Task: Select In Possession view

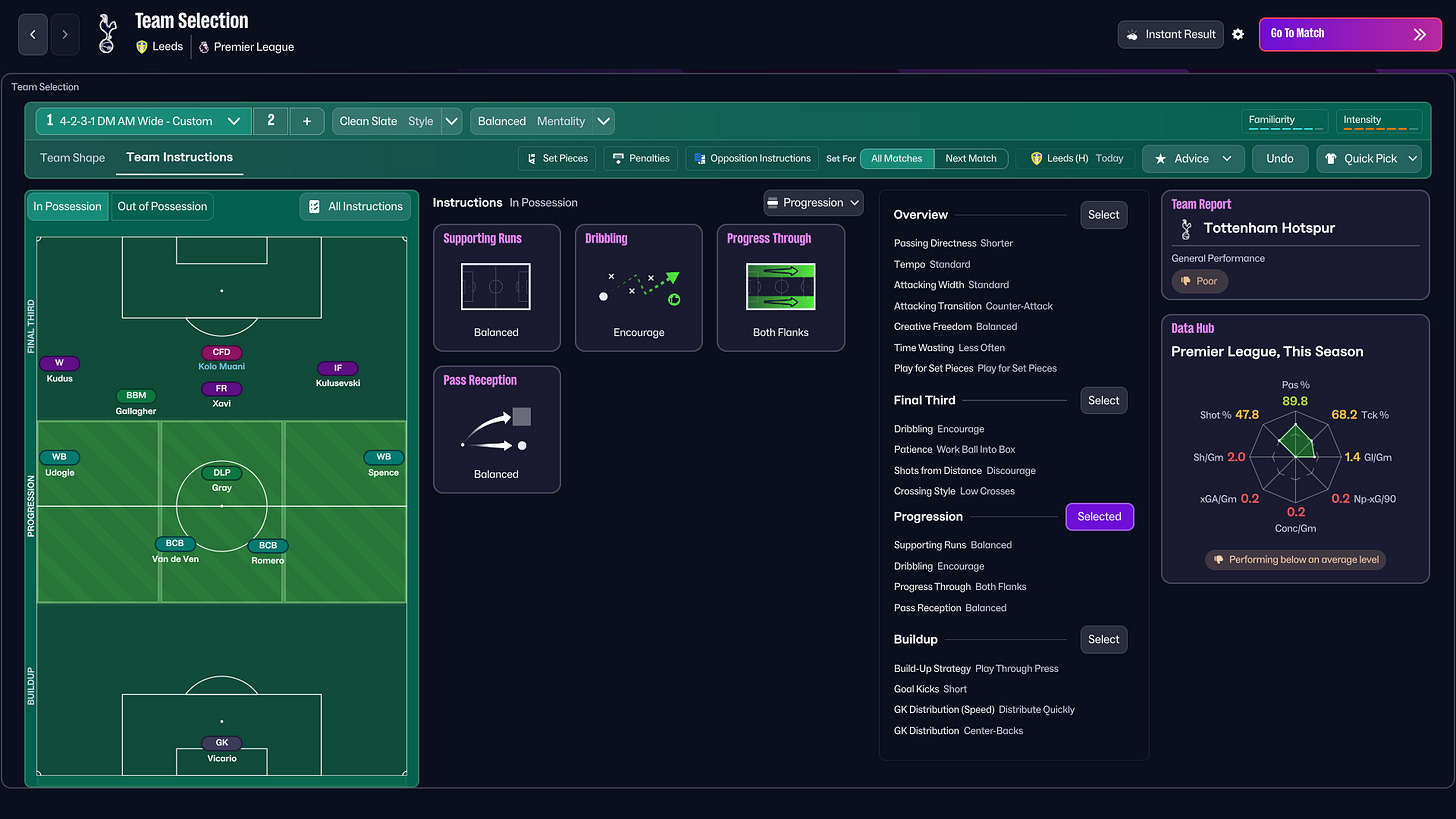Action: click(68, 206)
